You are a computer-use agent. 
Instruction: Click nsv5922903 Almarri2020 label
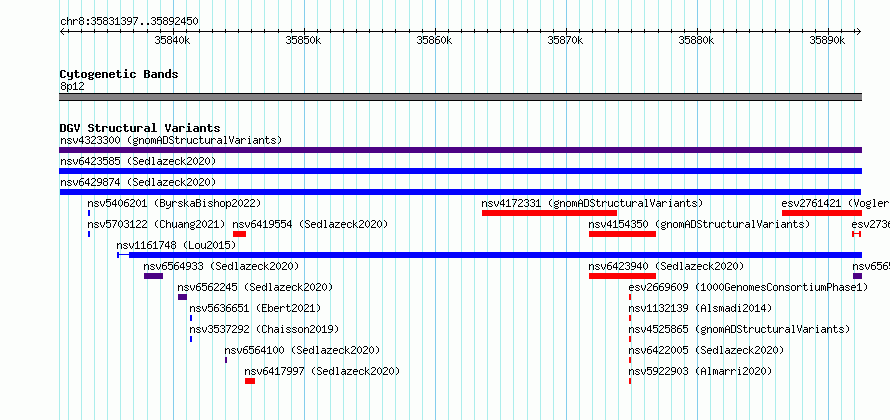click(x=700, y=371)
